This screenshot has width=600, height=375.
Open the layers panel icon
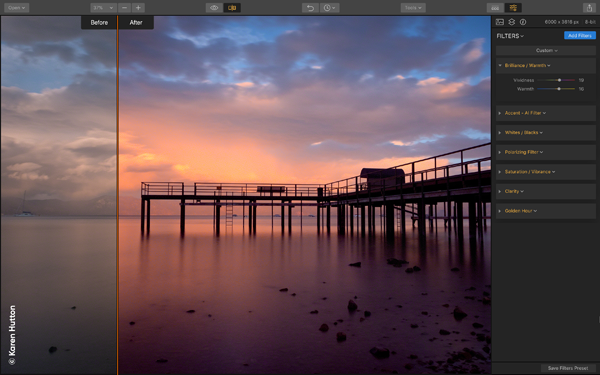(512, 22)
